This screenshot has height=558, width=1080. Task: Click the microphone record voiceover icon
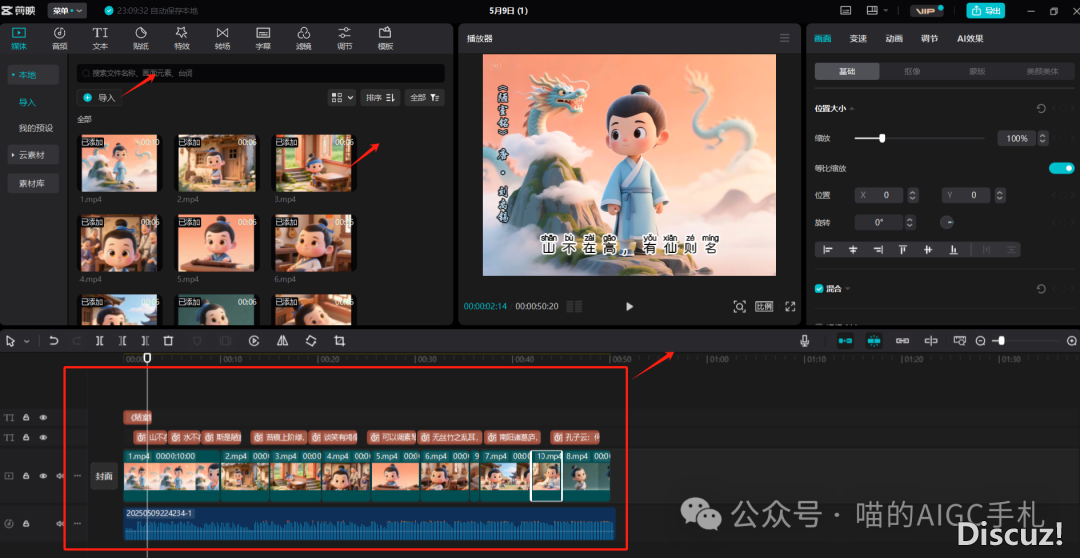pyautogui.click(x=804, y=341)
